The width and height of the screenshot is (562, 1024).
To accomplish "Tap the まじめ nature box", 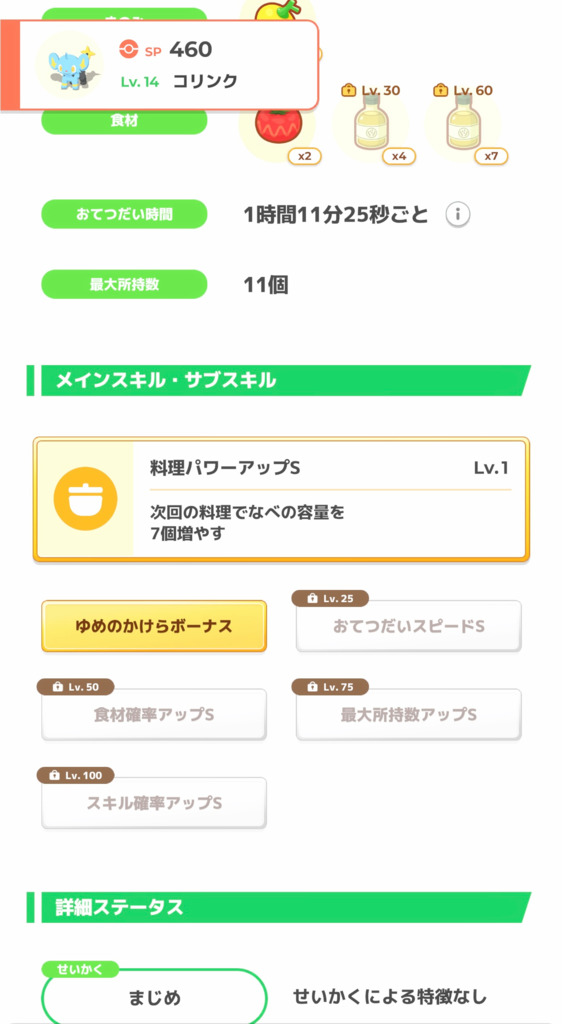I will pyautogui.click(x=154, y=997).
